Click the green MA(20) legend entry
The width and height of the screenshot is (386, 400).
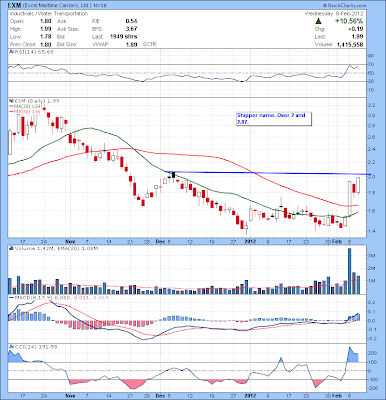click(x=25, y=106)
